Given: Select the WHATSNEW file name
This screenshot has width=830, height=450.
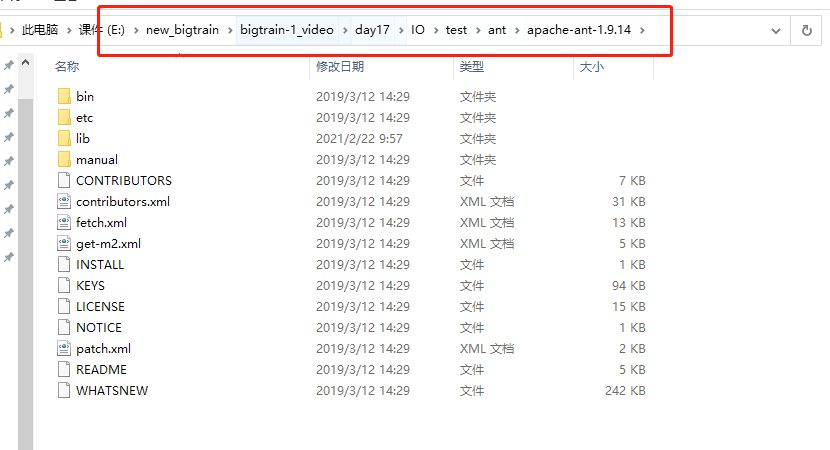Looking at the screenshot, I should click(112, 391).
